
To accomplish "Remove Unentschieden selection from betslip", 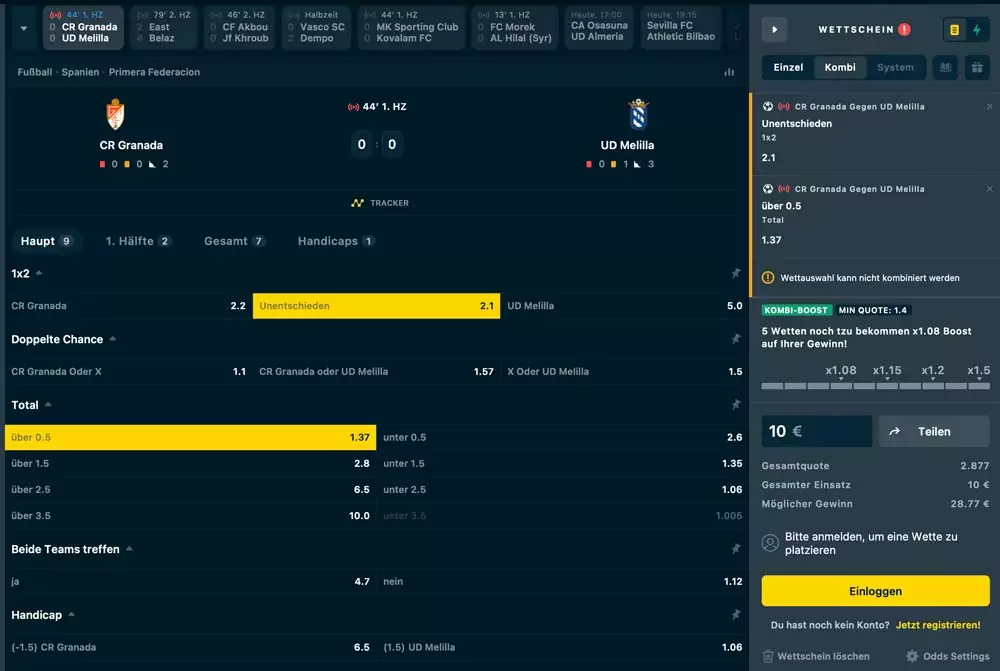I will click(x=989, y=107).
